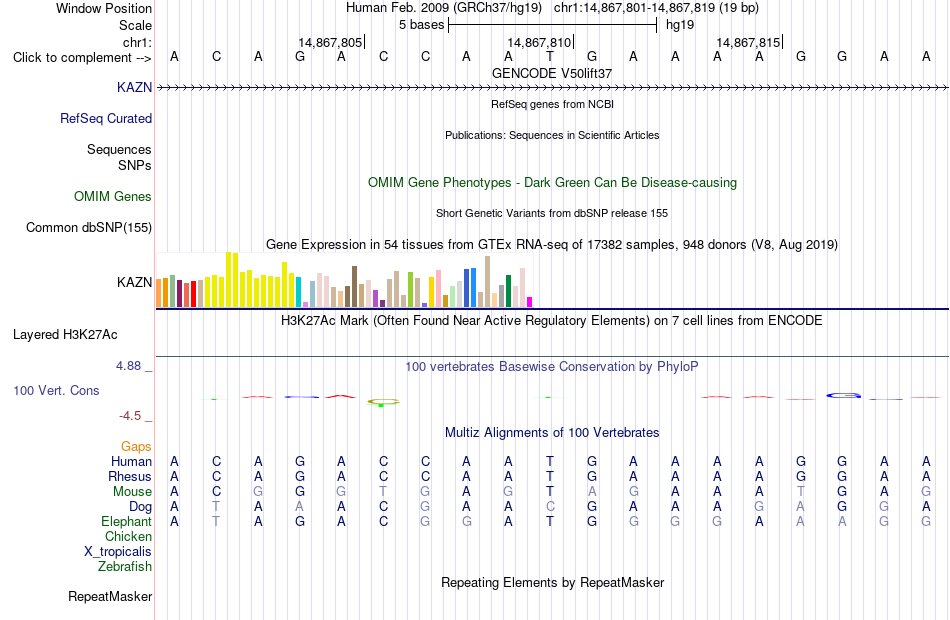
Task: Click the olive-colored PhyloP conservation mark
Action: (x=383, y=402)
